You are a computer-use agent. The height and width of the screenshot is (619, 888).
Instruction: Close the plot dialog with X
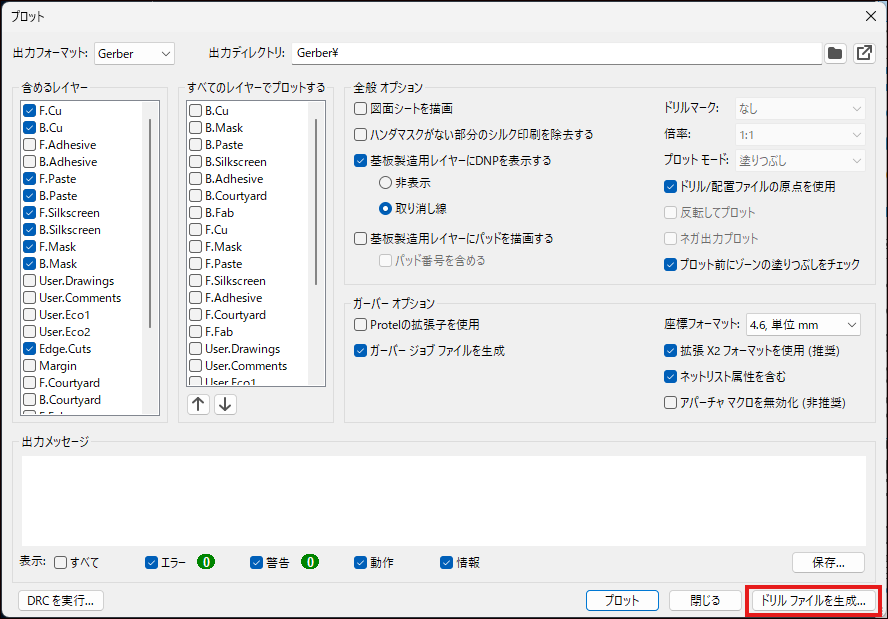[870, 16]
